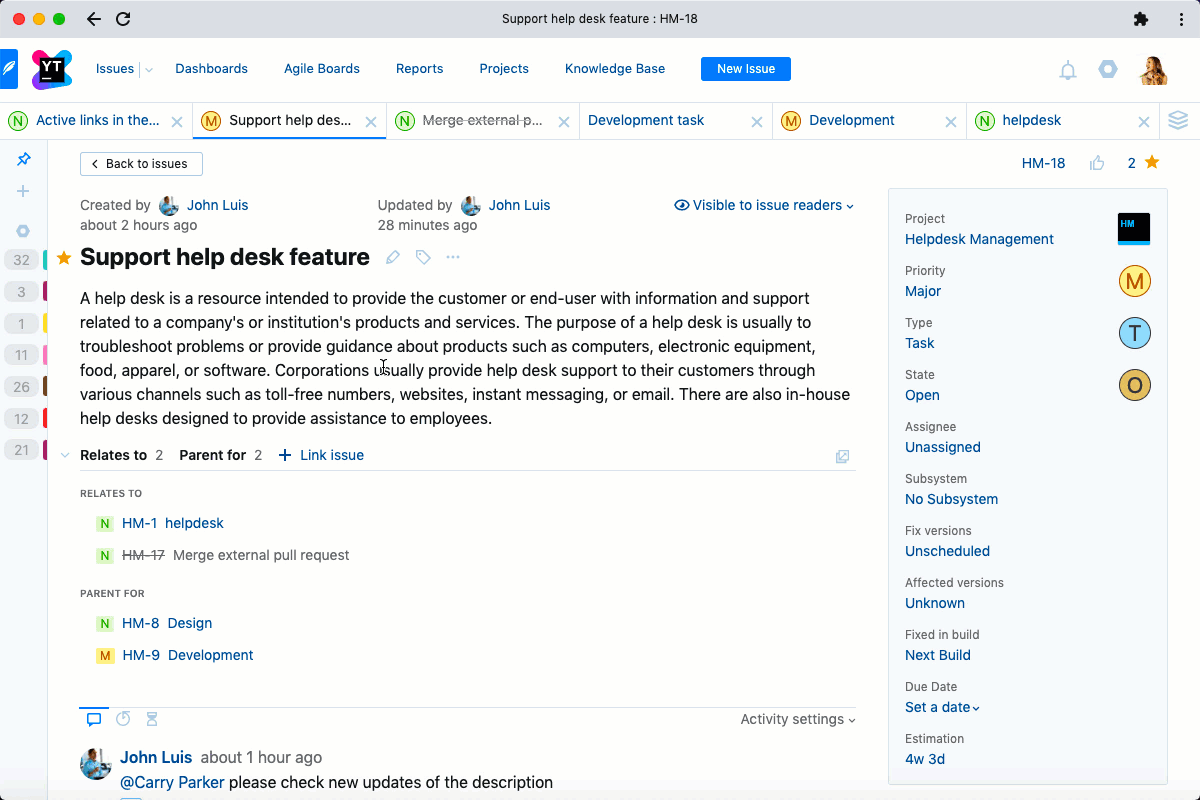The image size is (1200, 800).
Task: Click the Fixed in build value Next Build
Action: tap(938, 655)
